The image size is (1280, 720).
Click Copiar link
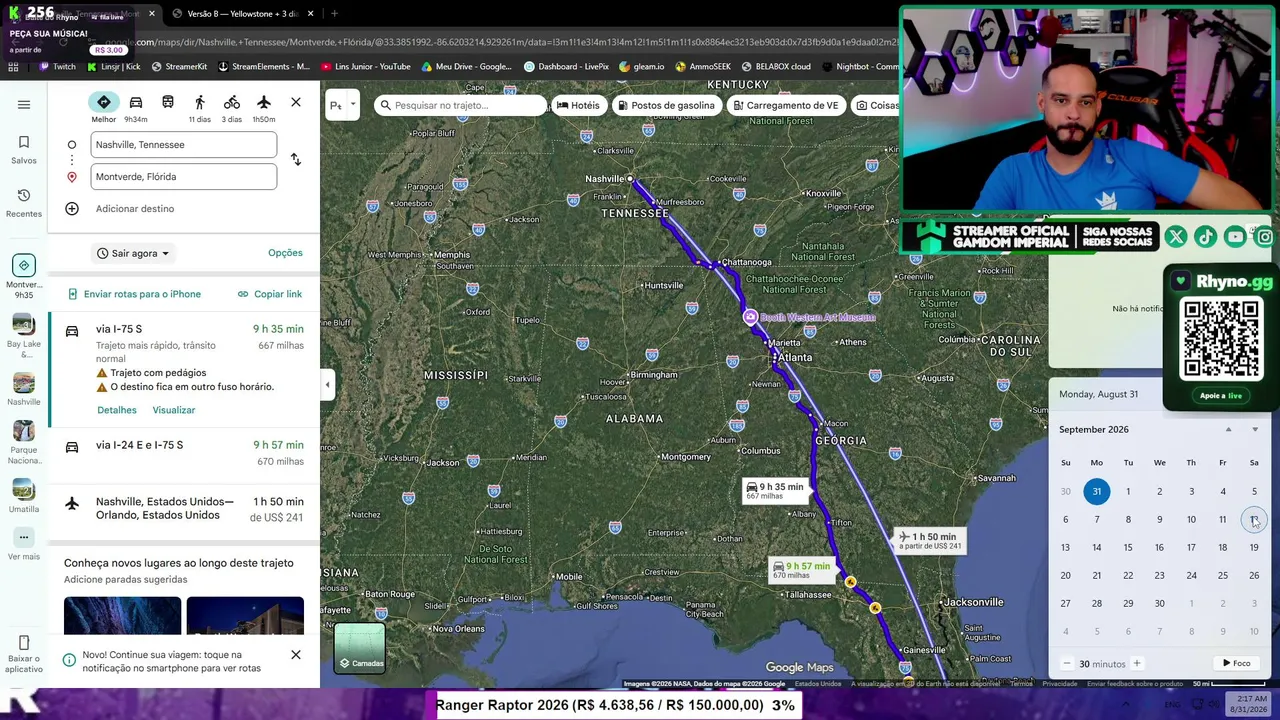(x=270, y=294)
